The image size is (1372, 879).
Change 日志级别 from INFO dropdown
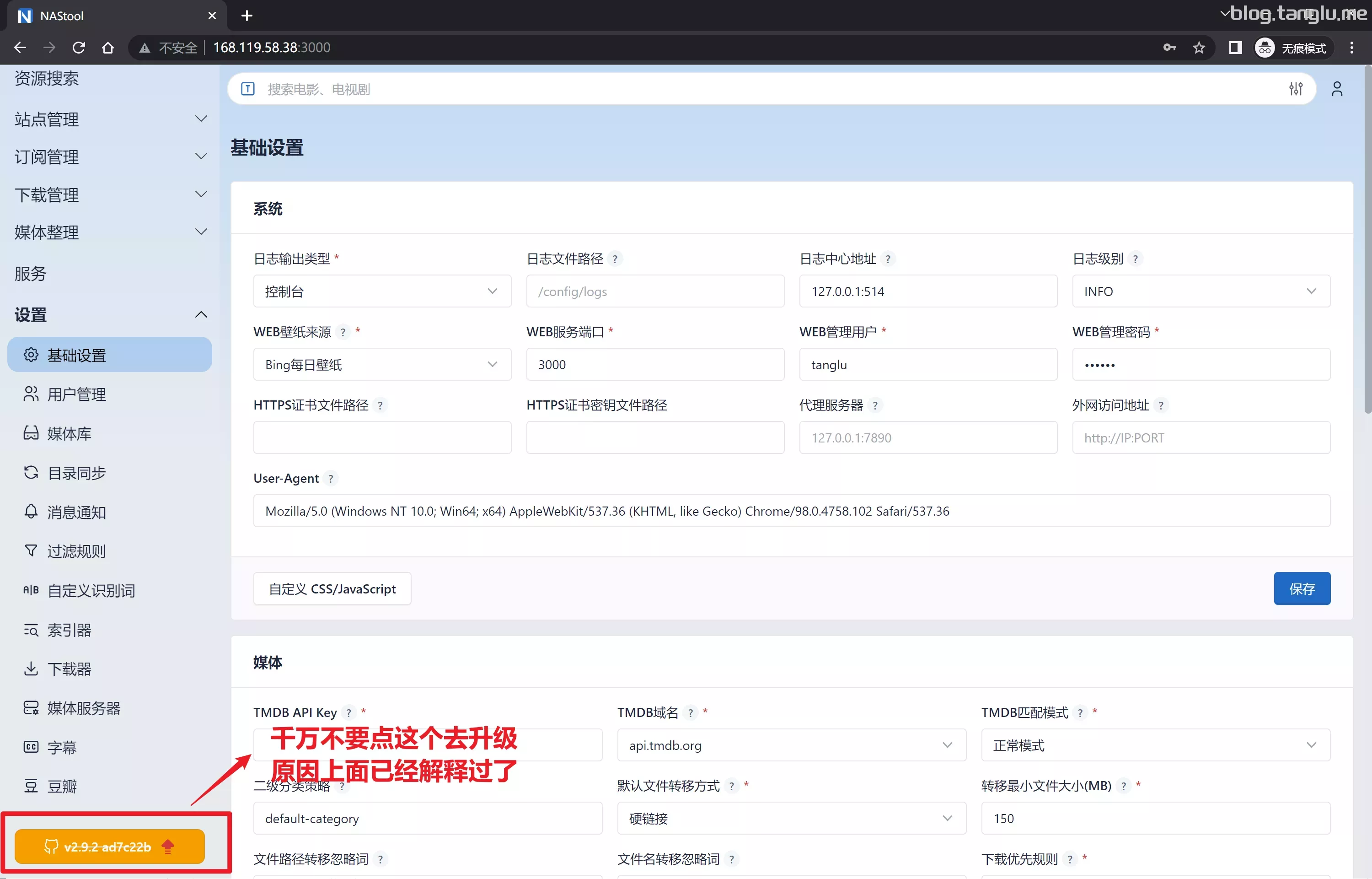tap(1200, 291)
